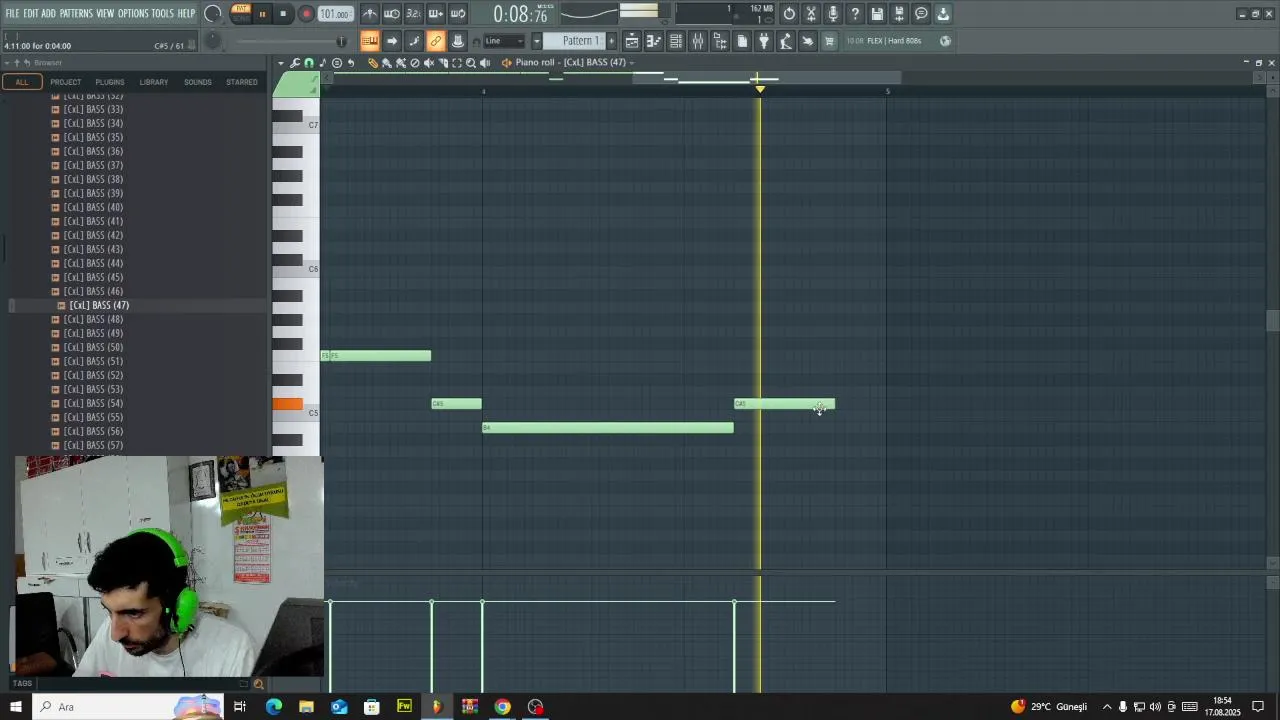Select preset [CxL] BASS (48) in browser
Image resolution: width=1280 pixels, height=720 pixels.
point(93,319)
